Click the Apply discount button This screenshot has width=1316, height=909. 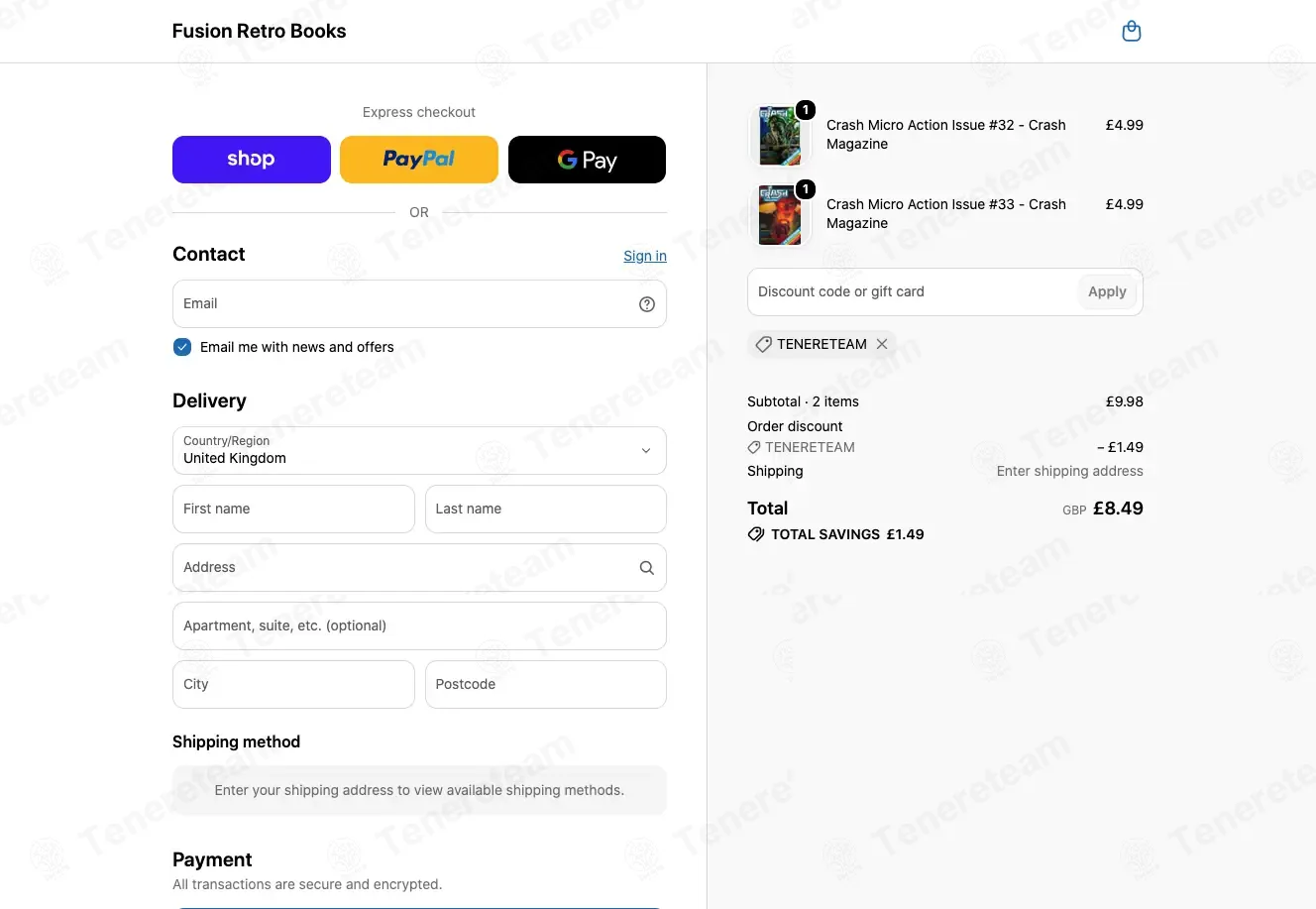[x=1107, y=292]
